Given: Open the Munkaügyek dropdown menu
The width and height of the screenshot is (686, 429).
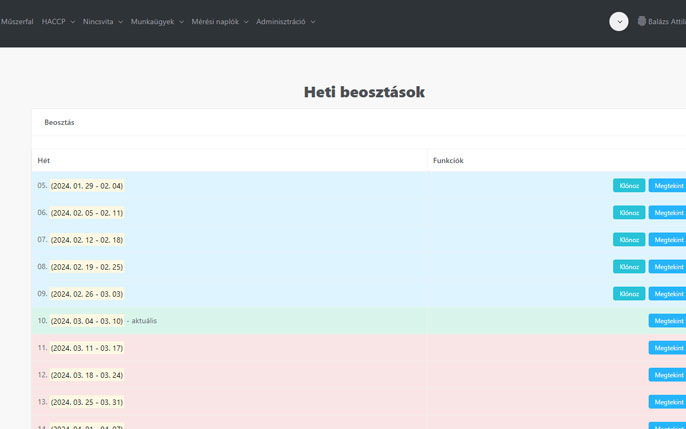Looking at the screenshot, I should 157,21.
